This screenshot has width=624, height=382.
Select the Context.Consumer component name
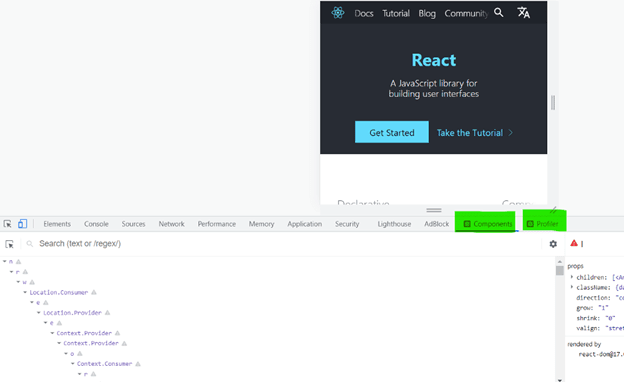point(104,364)
